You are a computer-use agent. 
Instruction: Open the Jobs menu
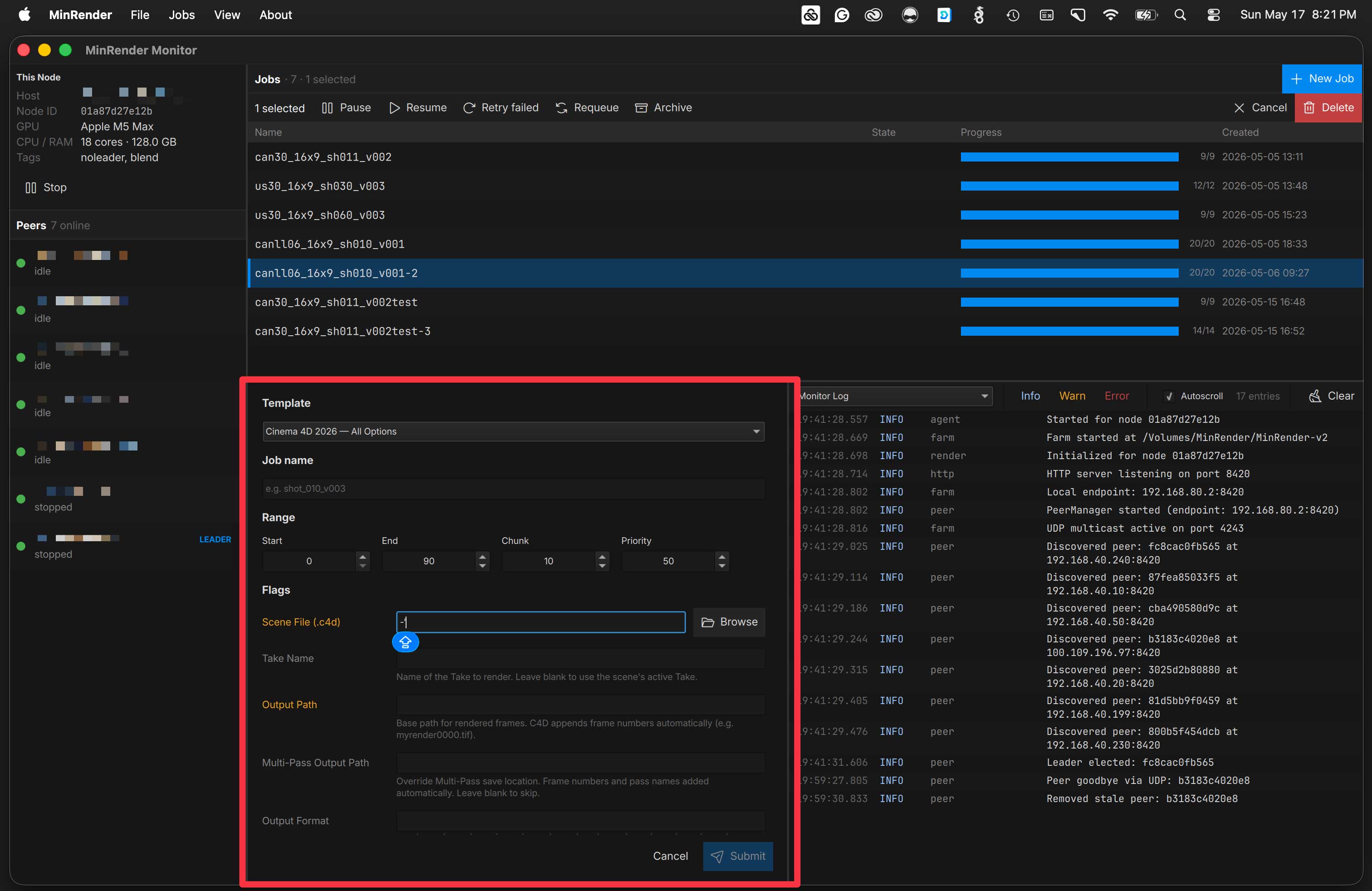[x=181, y=15]
